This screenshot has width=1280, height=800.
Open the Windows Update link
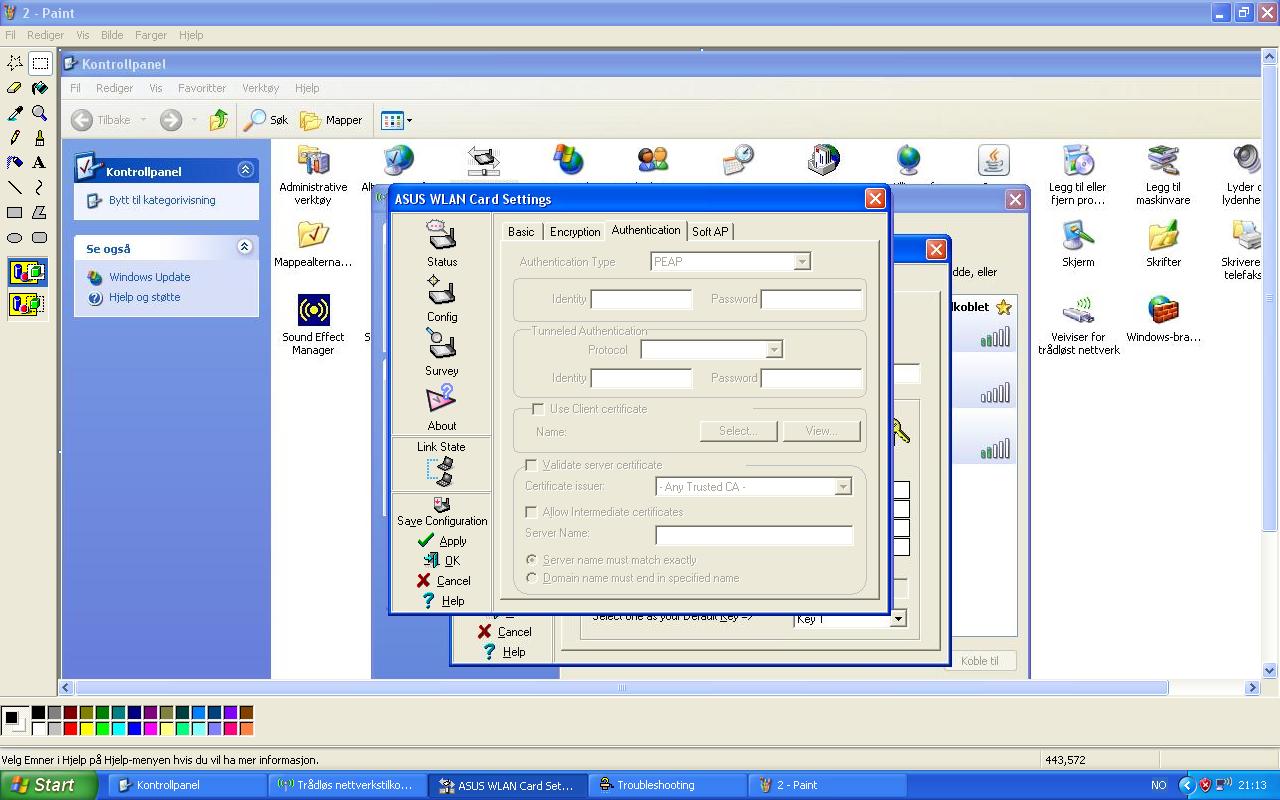[149, 277]
